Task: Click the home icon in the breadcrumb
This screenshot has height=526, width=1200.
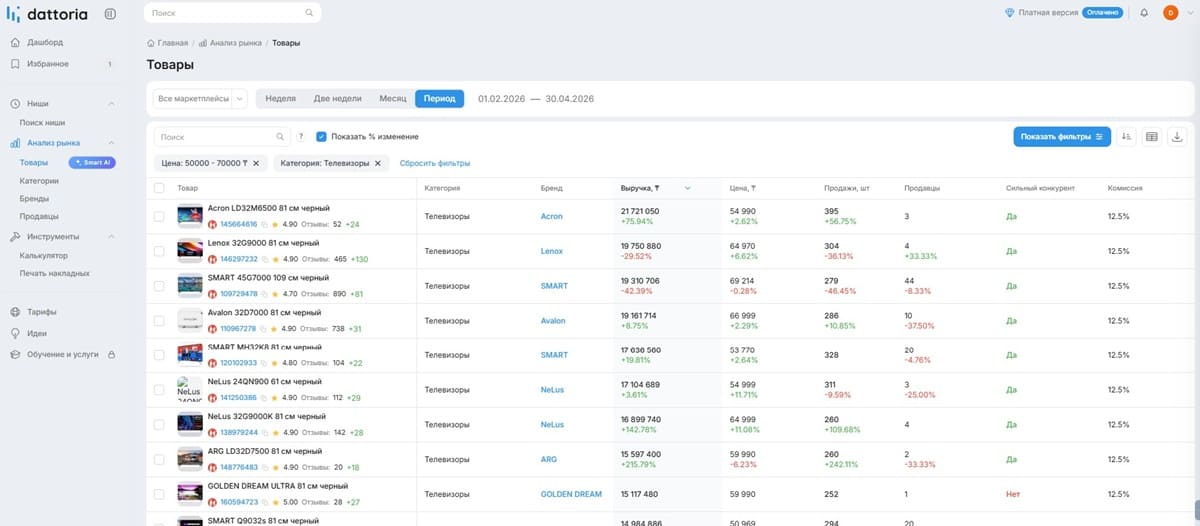Action: click(150, 43)
